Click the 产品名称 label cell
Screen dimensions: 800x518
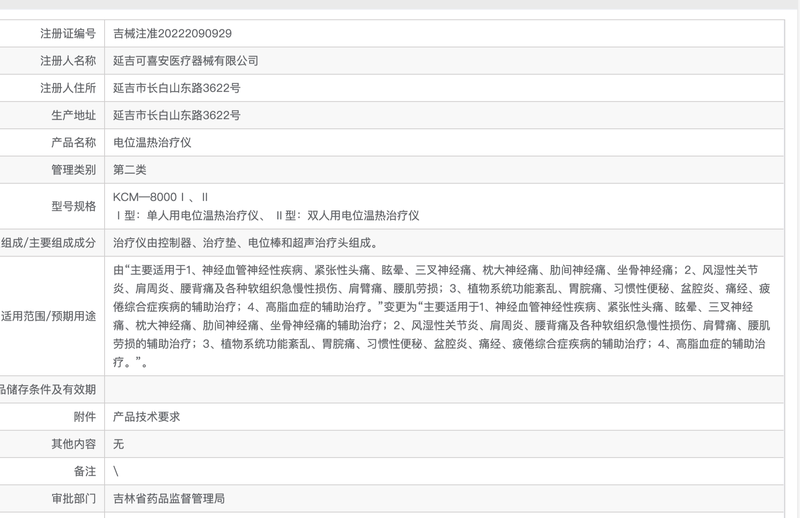[x=73, y=142]
